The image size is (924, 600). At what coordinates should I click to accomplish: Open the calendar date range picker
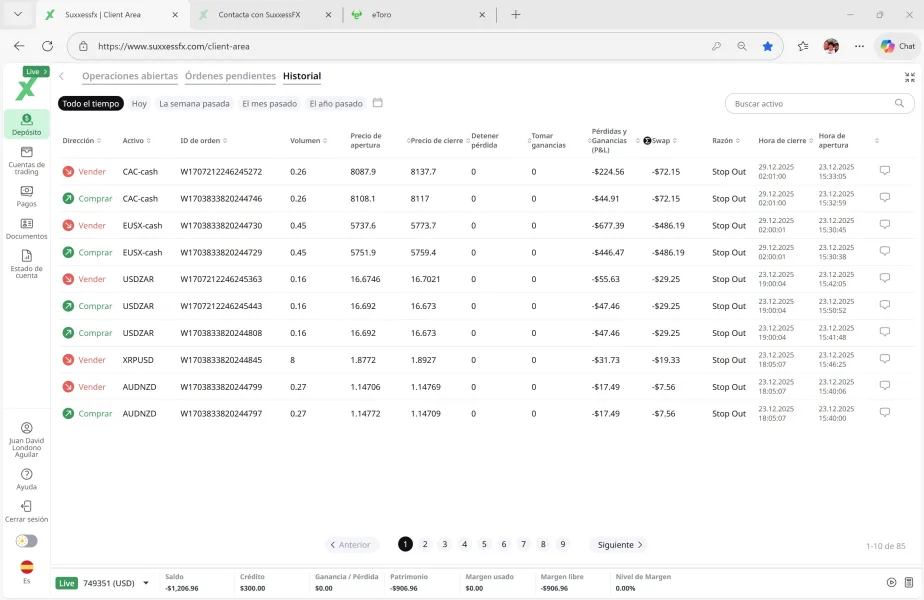tap(378, 103)
